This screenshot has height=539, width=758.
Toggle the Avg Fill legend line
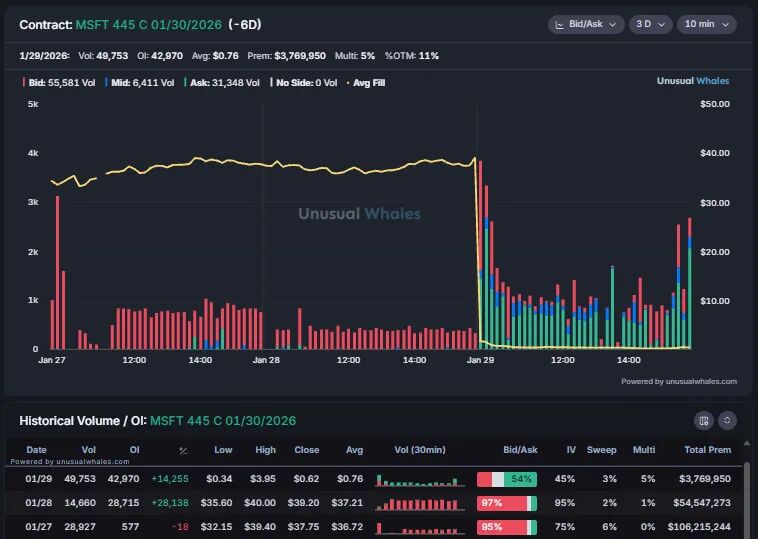click(366, 83)
